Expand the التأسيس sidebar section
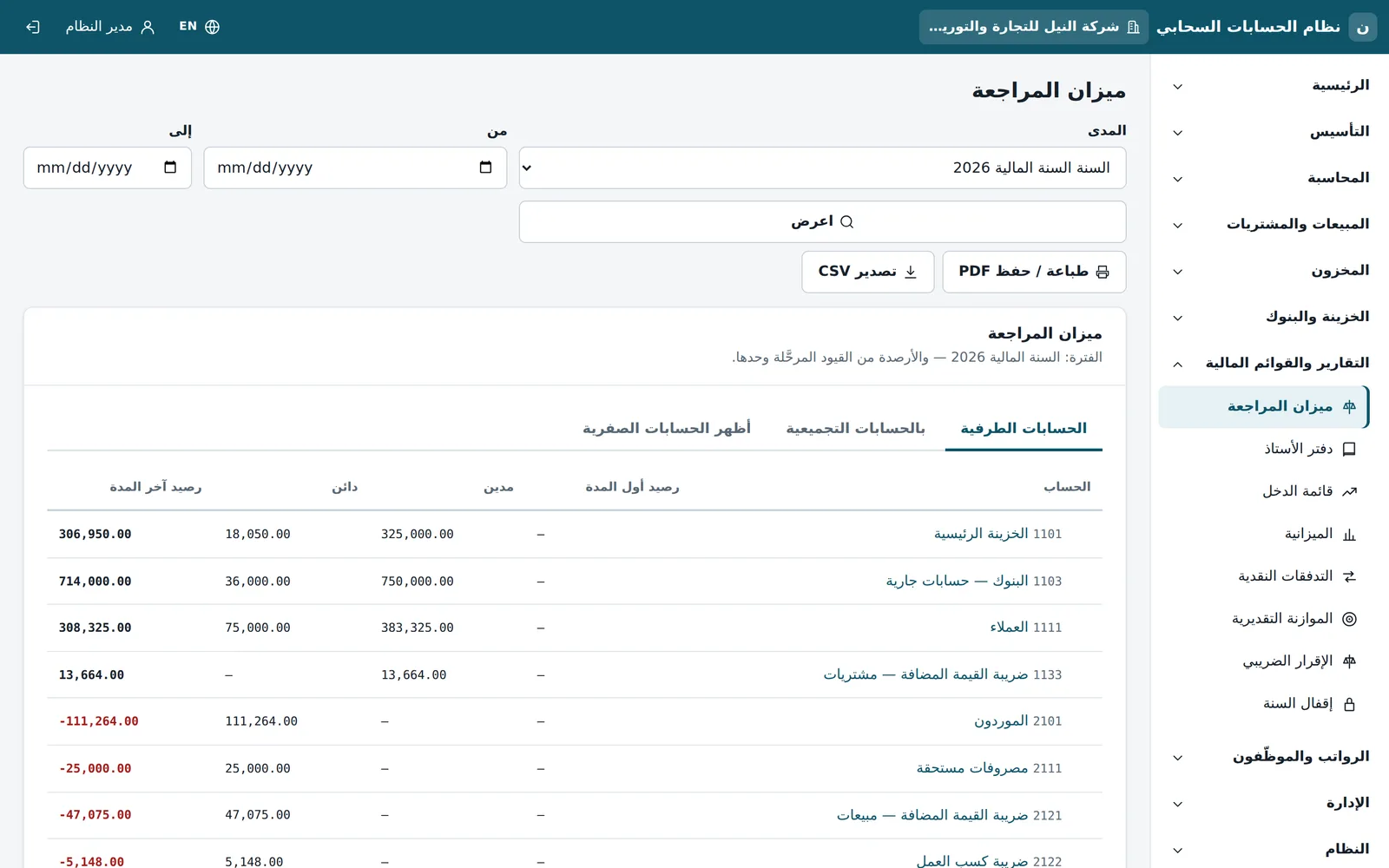The height and width of the screenshot is (868, 1389). point(1270,132)
